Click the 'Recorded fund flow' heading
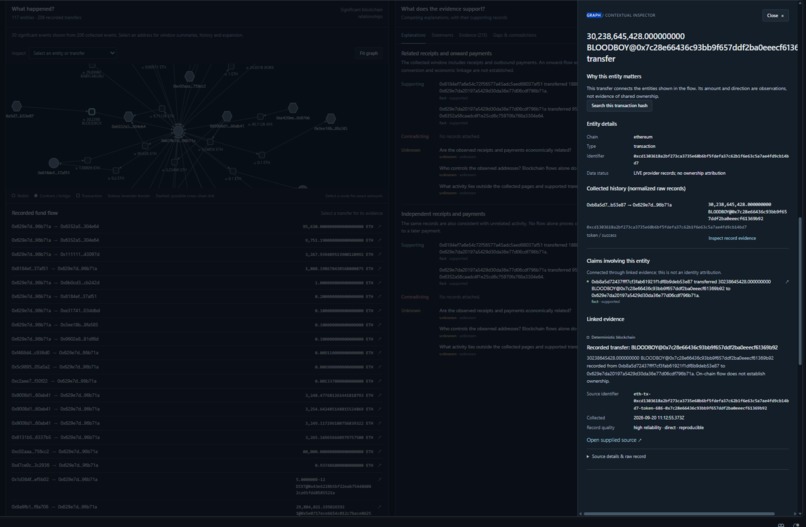Image resolution: width=806 pixels, height=527 pixels. 34,212
